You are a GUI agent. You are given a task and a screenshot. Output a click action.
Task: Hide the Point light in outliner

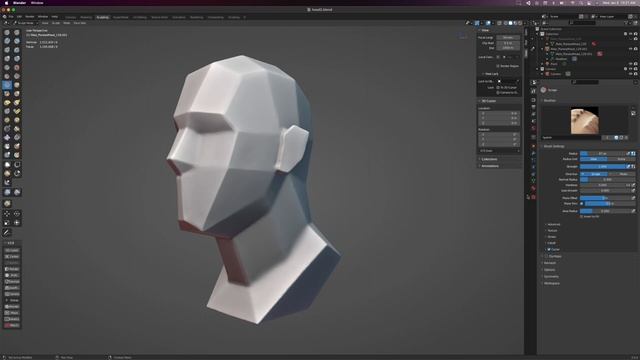[631, 64]
